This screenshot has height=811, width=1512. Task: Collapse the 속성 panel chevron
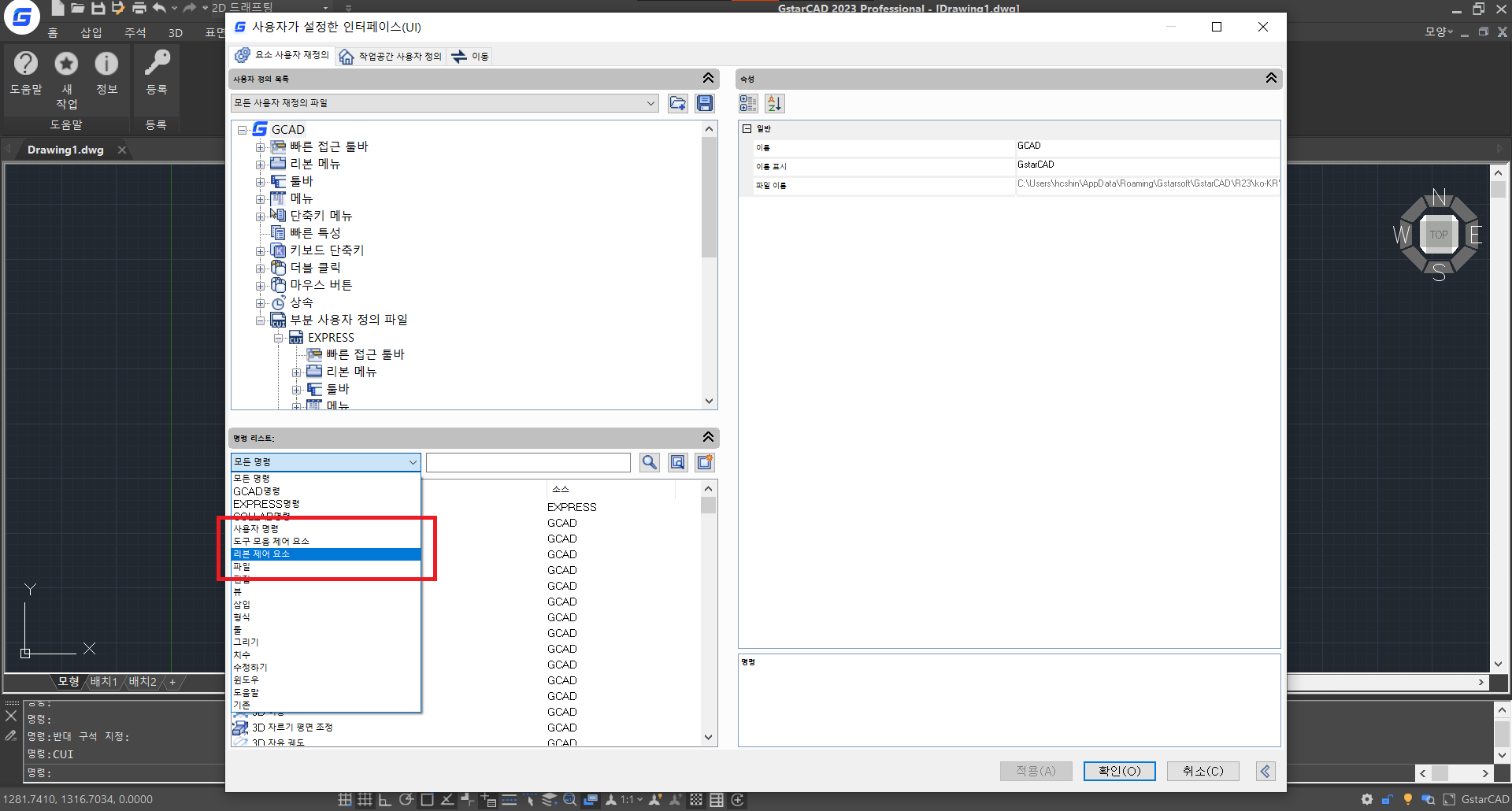click(1271, 78)
